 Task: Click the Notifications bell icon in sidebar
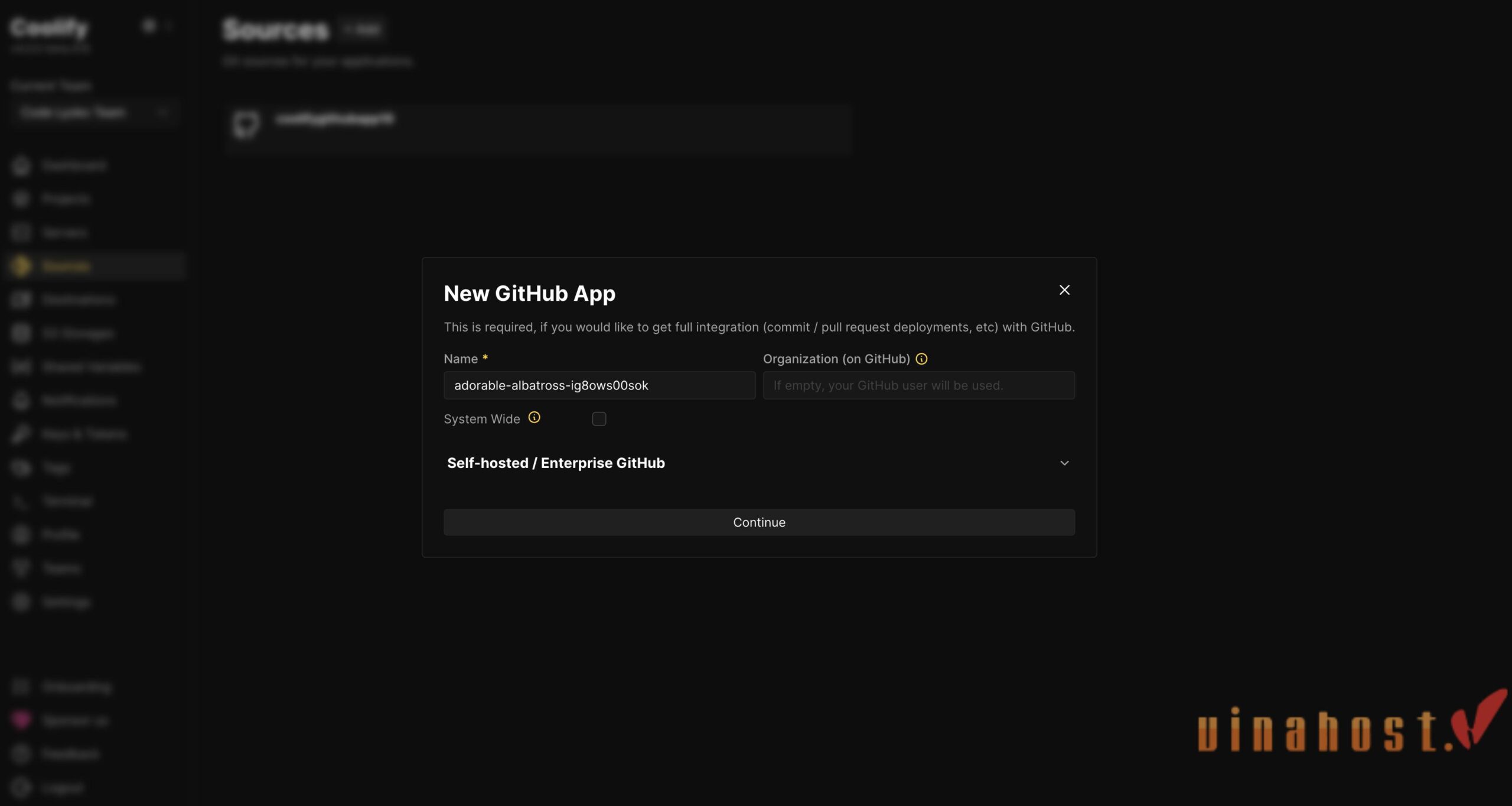[21, 401]
